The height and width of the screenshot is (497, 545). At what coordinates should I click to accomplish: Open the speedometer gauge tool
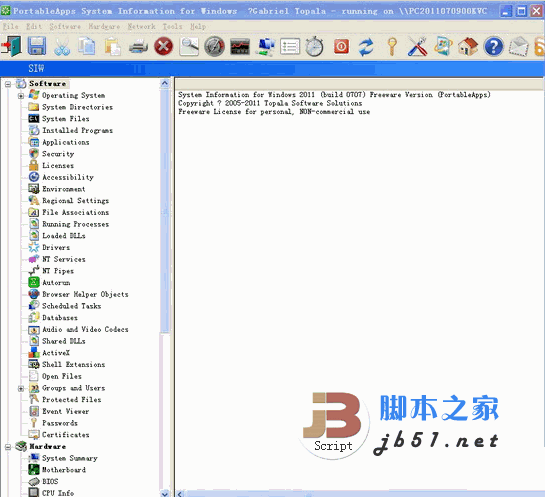pos(214,46)
